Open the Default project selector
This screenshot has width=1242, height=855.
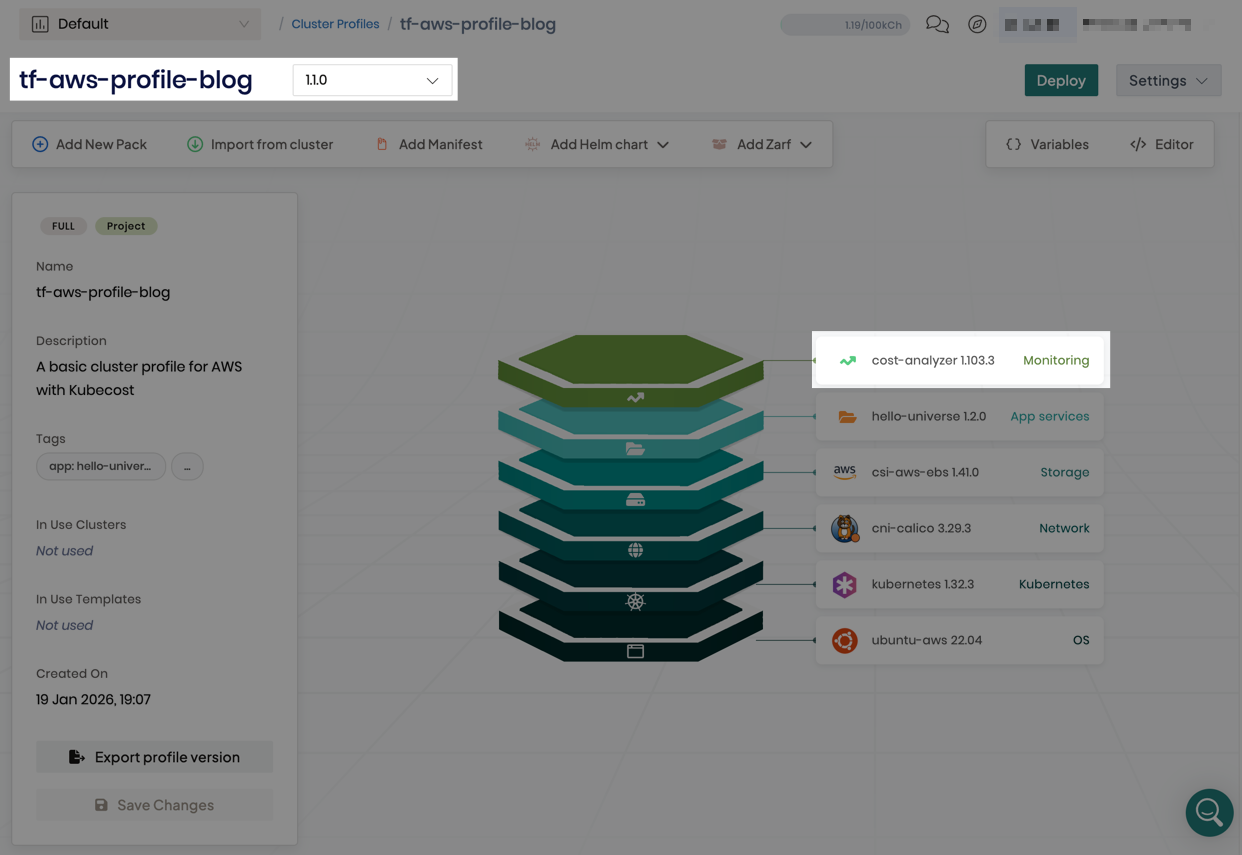point(139,23)
